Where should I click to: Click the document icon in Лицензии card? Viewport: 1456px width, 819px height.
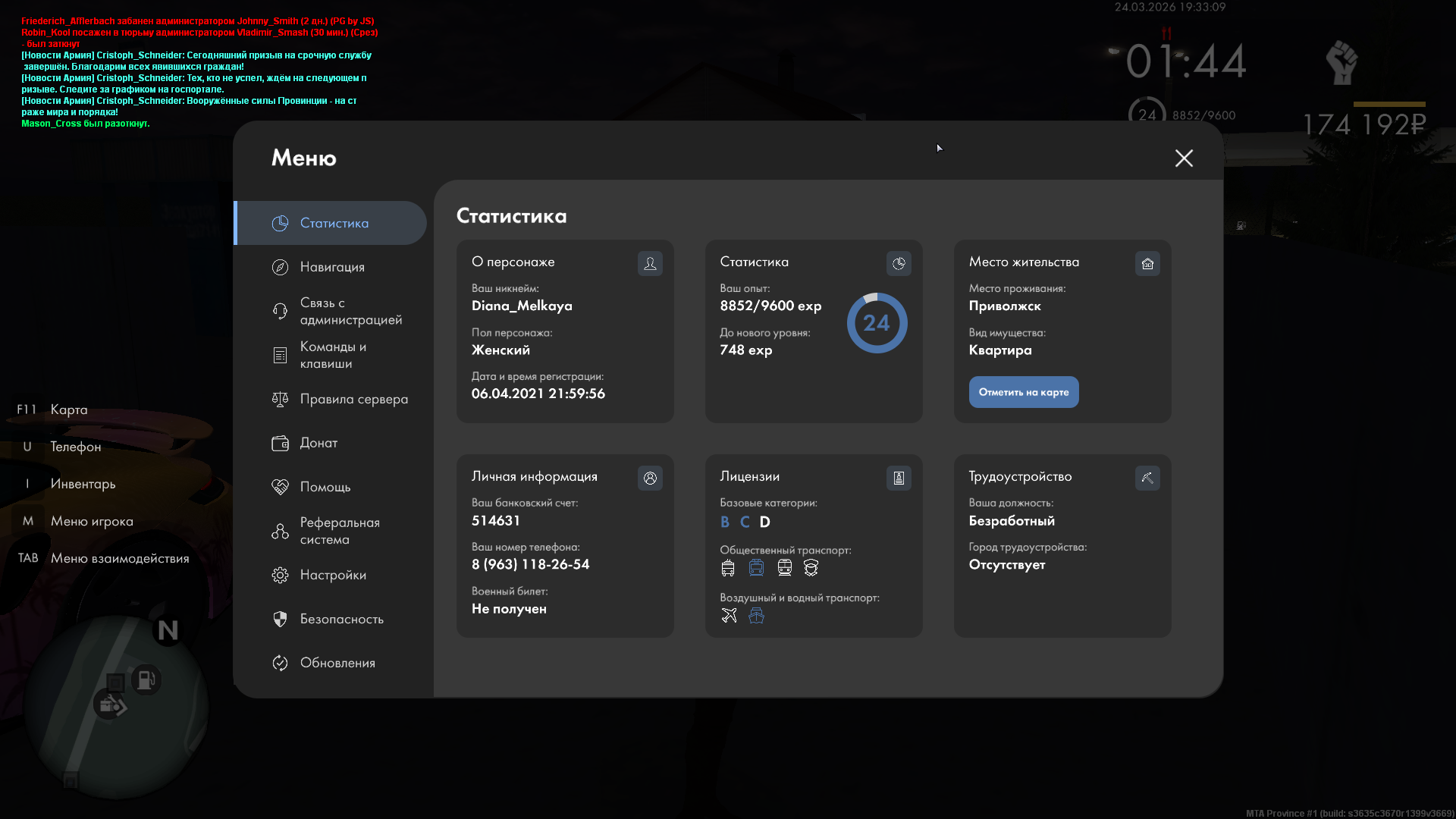point(899,479)
